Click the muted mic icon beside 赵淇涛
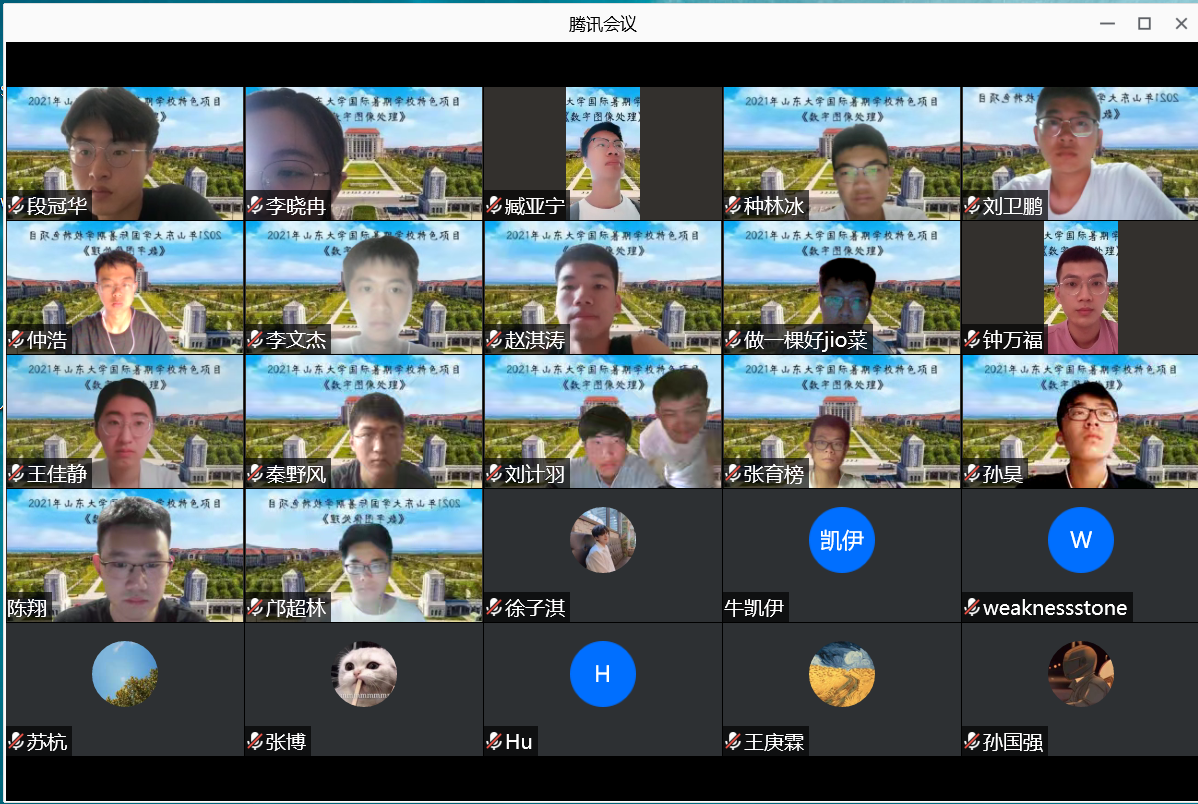The image size is (1198, 804). tap(494, 340)
